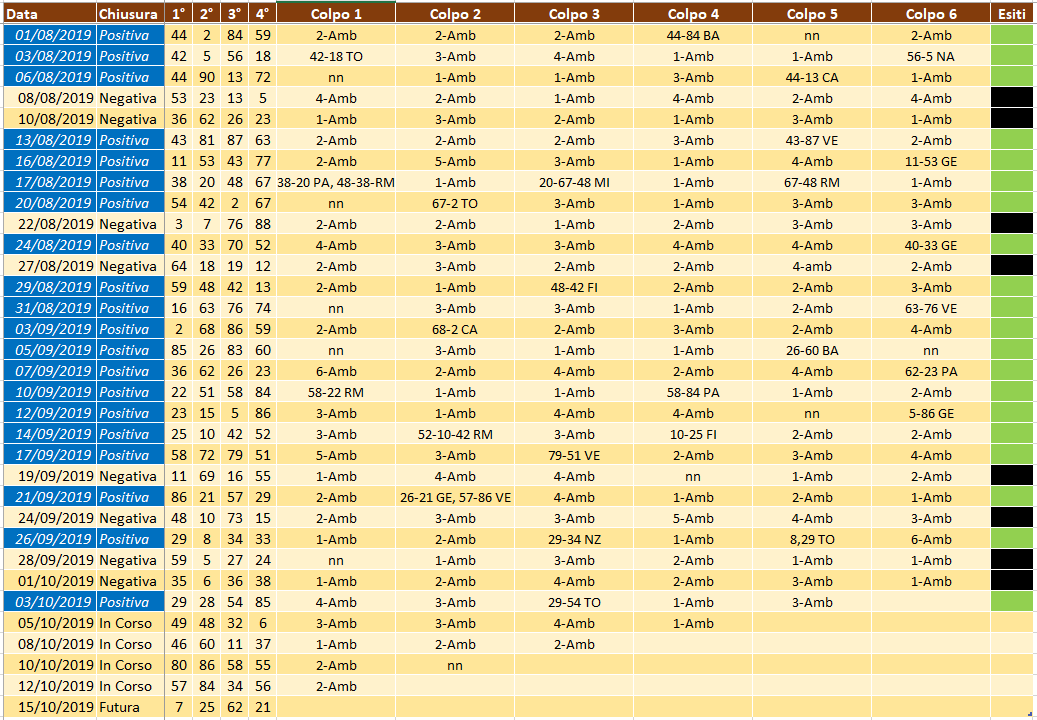Select cell 48-42 FI
The image size is (1037, 720).
click(x=574, y=287)
